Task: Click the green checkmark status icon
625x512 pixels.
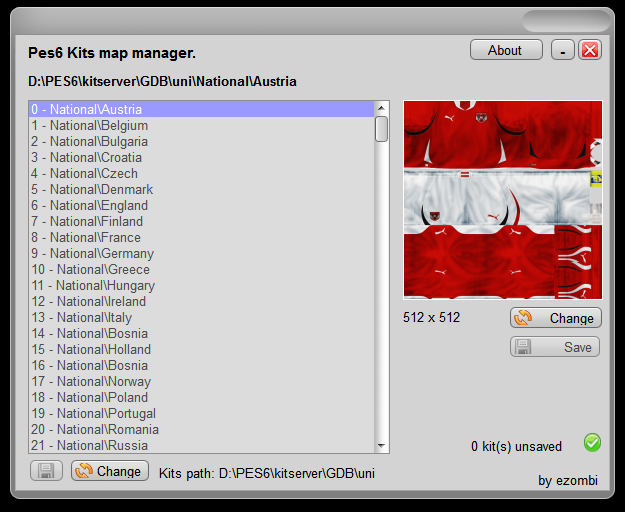Action: pos(592,443)
